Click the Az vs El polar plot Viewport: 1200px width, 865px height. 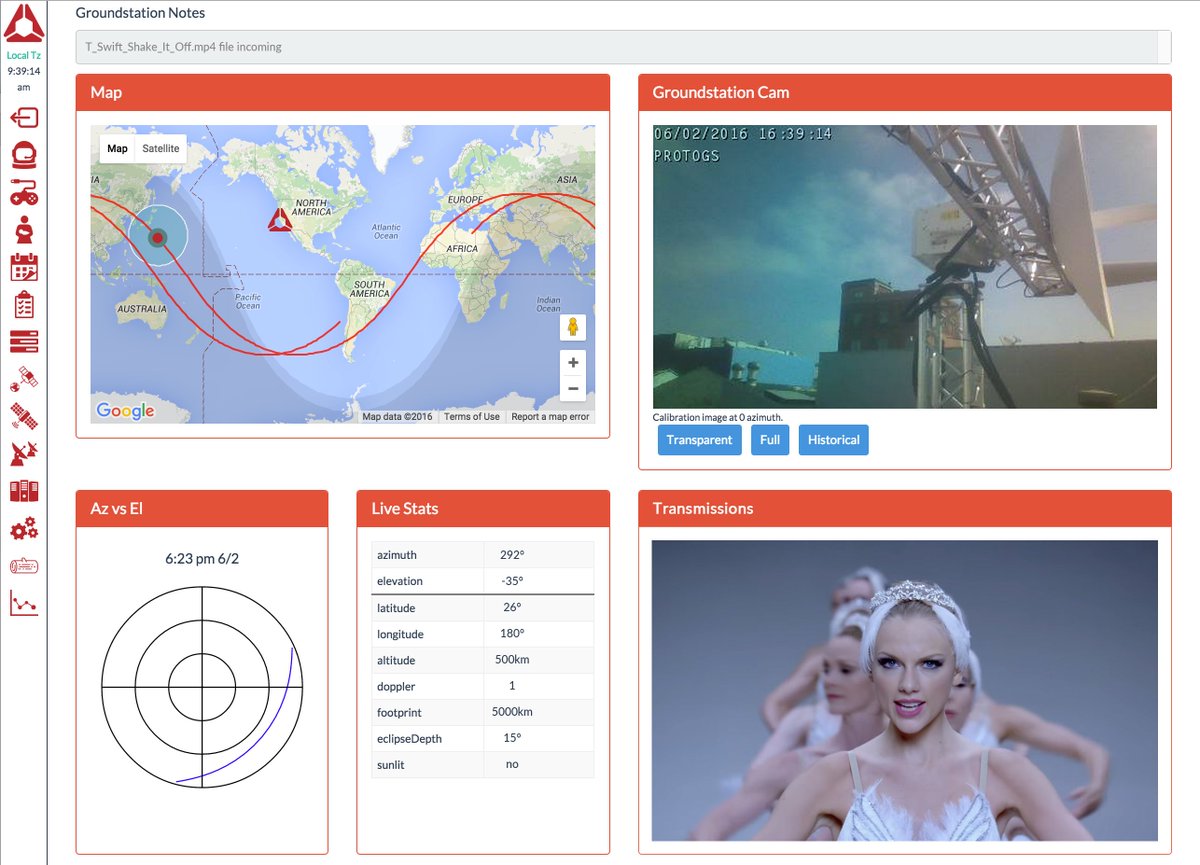click(202, 687)
